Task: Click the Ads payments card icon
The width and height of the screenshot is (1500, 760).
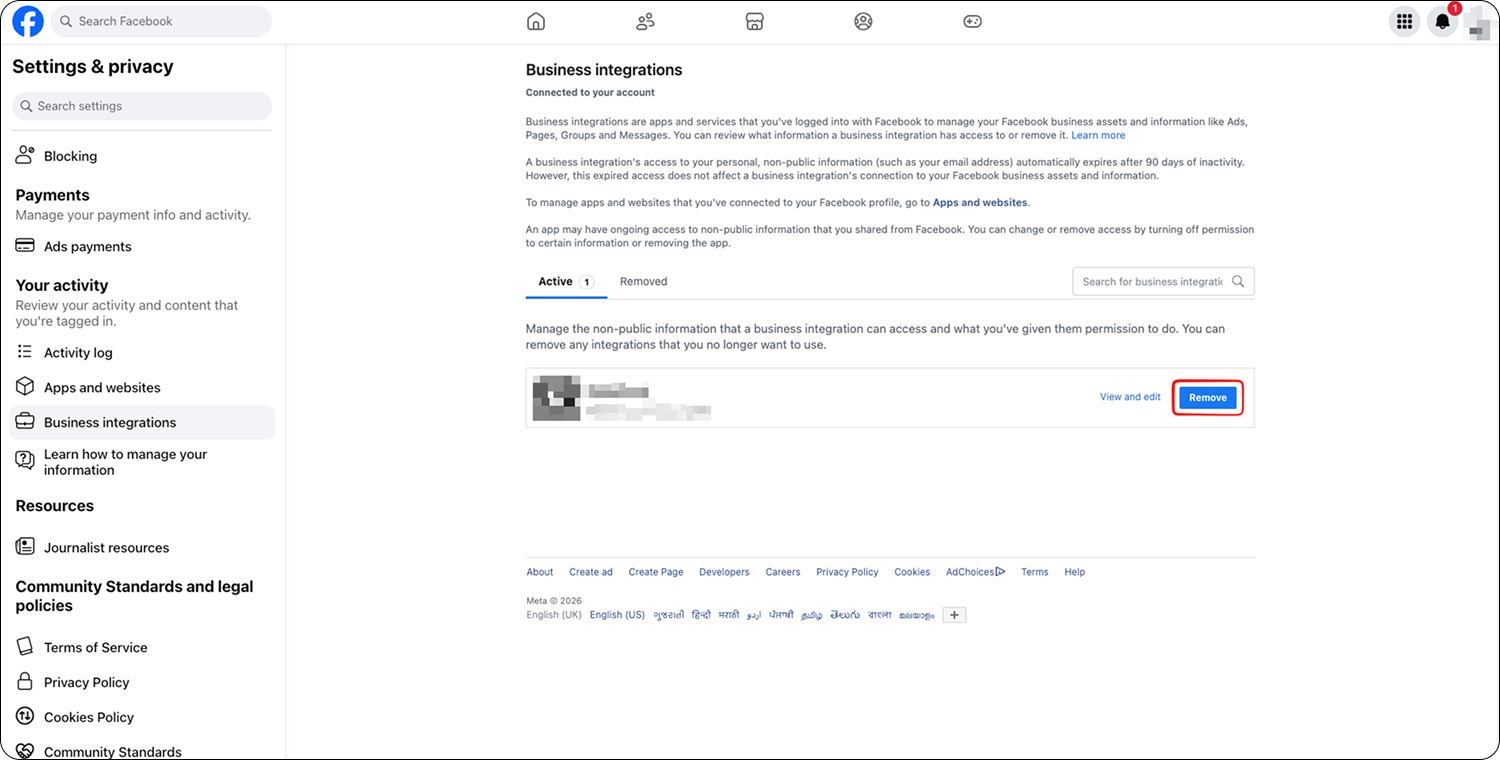Action: coord(26,246)
